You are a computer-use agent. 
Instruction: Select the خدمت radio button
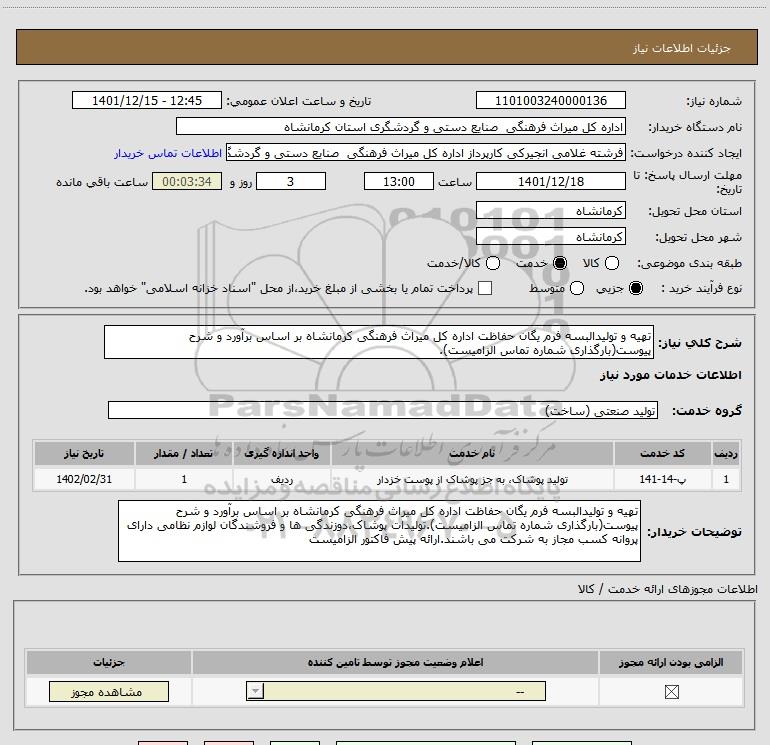[560, 263]
